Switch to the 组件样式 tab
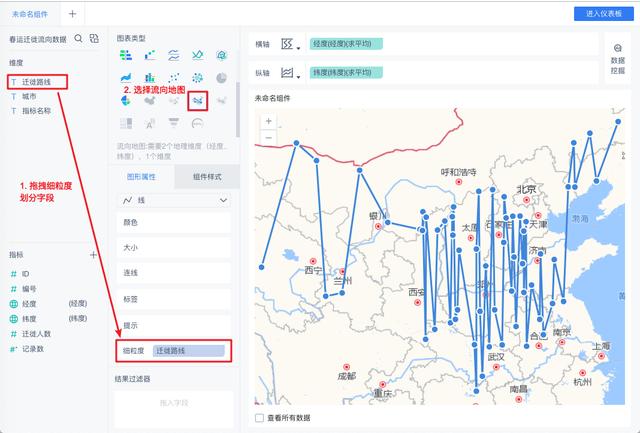The image size is (640, 433). click(207, 177)
